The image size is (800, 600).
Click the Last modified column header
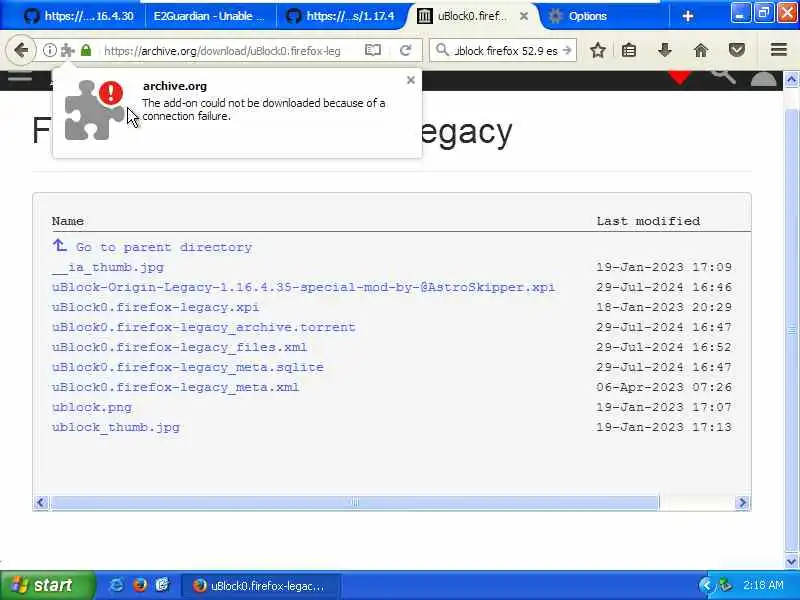[648, 221]
